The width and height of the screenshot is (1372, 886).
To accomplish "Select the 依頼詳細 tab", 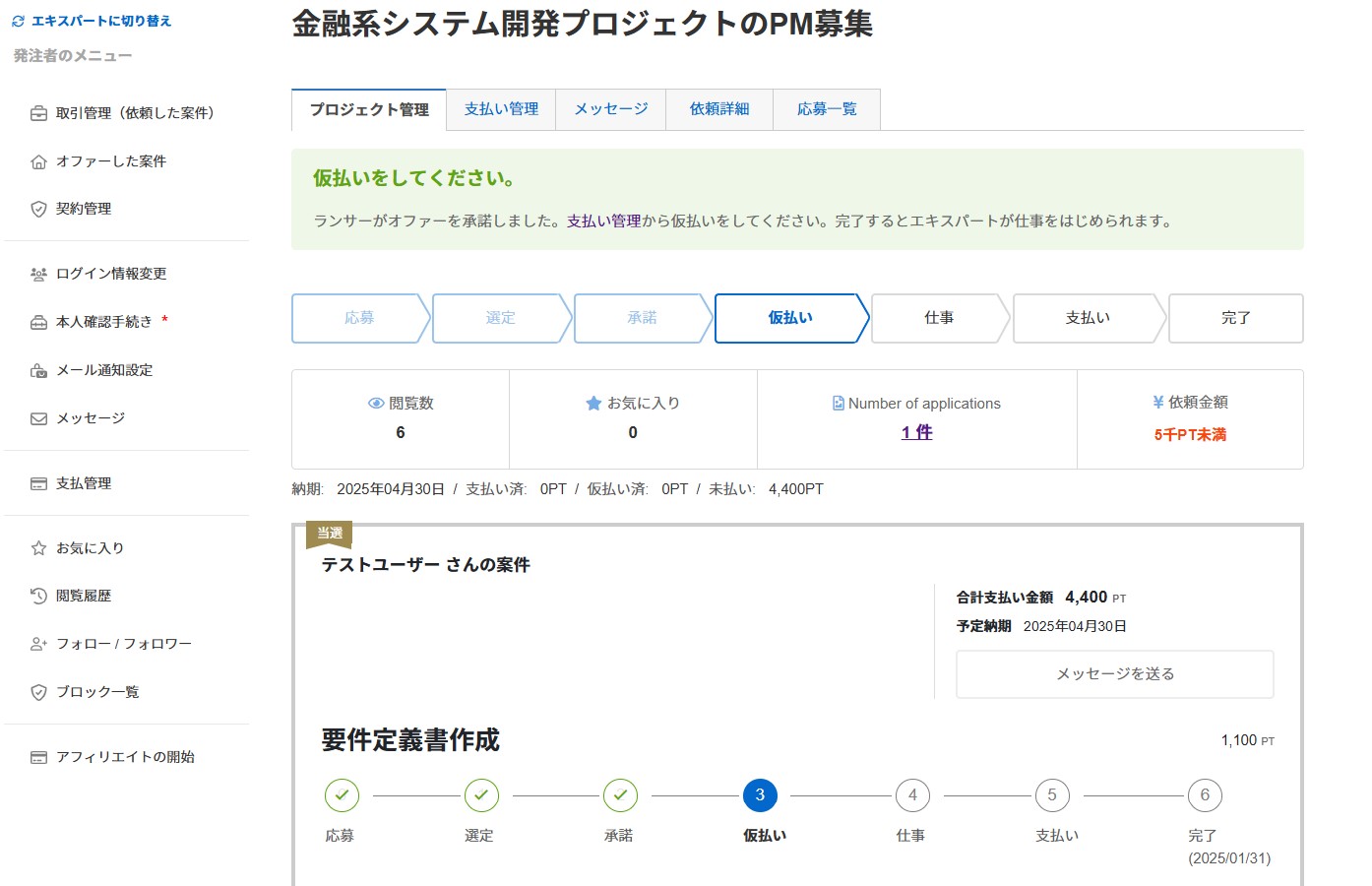I will point(719,109).
